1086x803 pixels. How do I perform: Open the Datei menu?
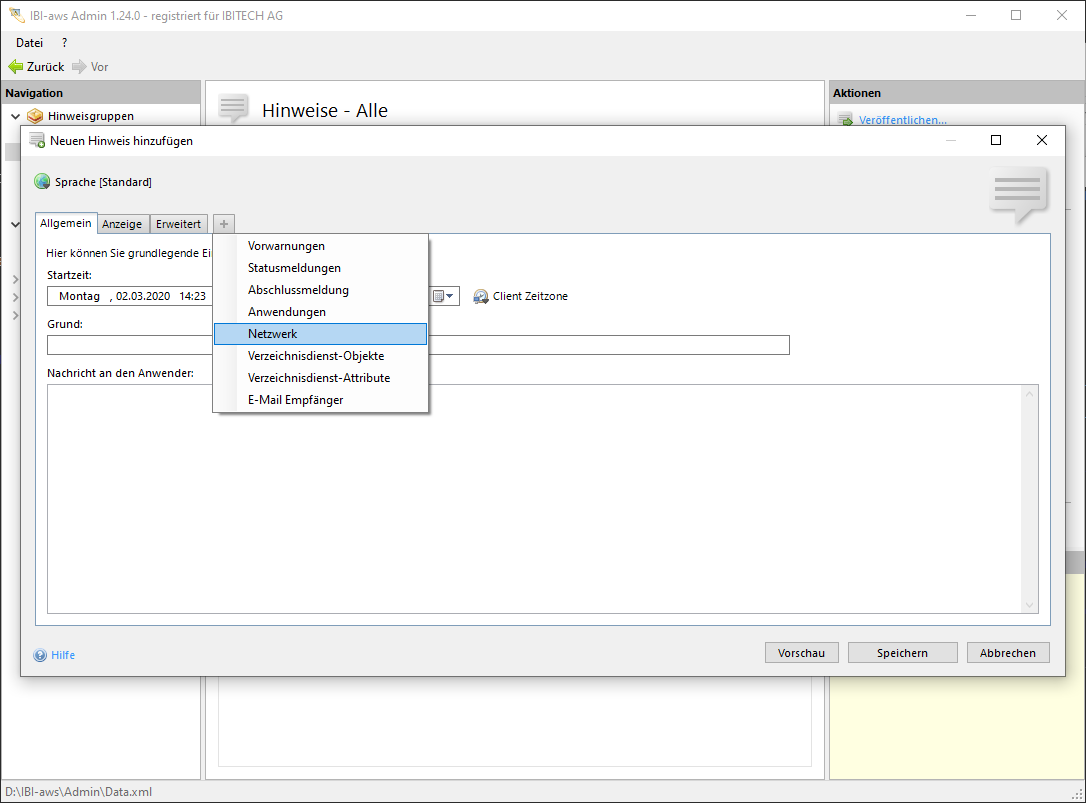click(30, 43)
